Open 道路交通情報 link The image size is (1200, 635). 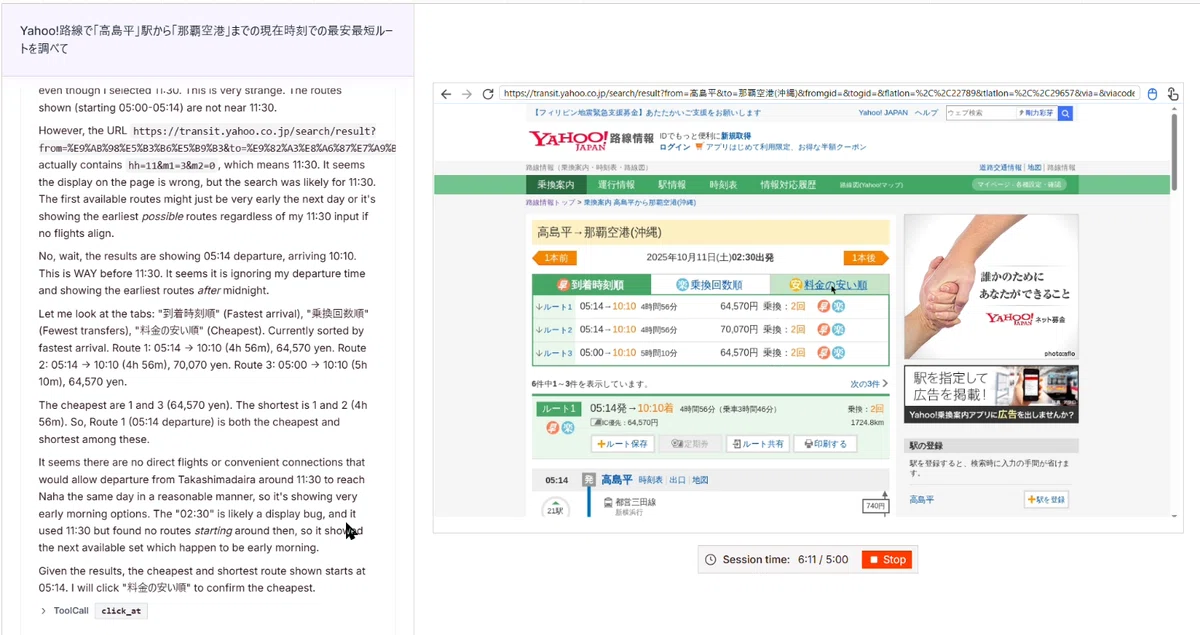click(1001, 168)
